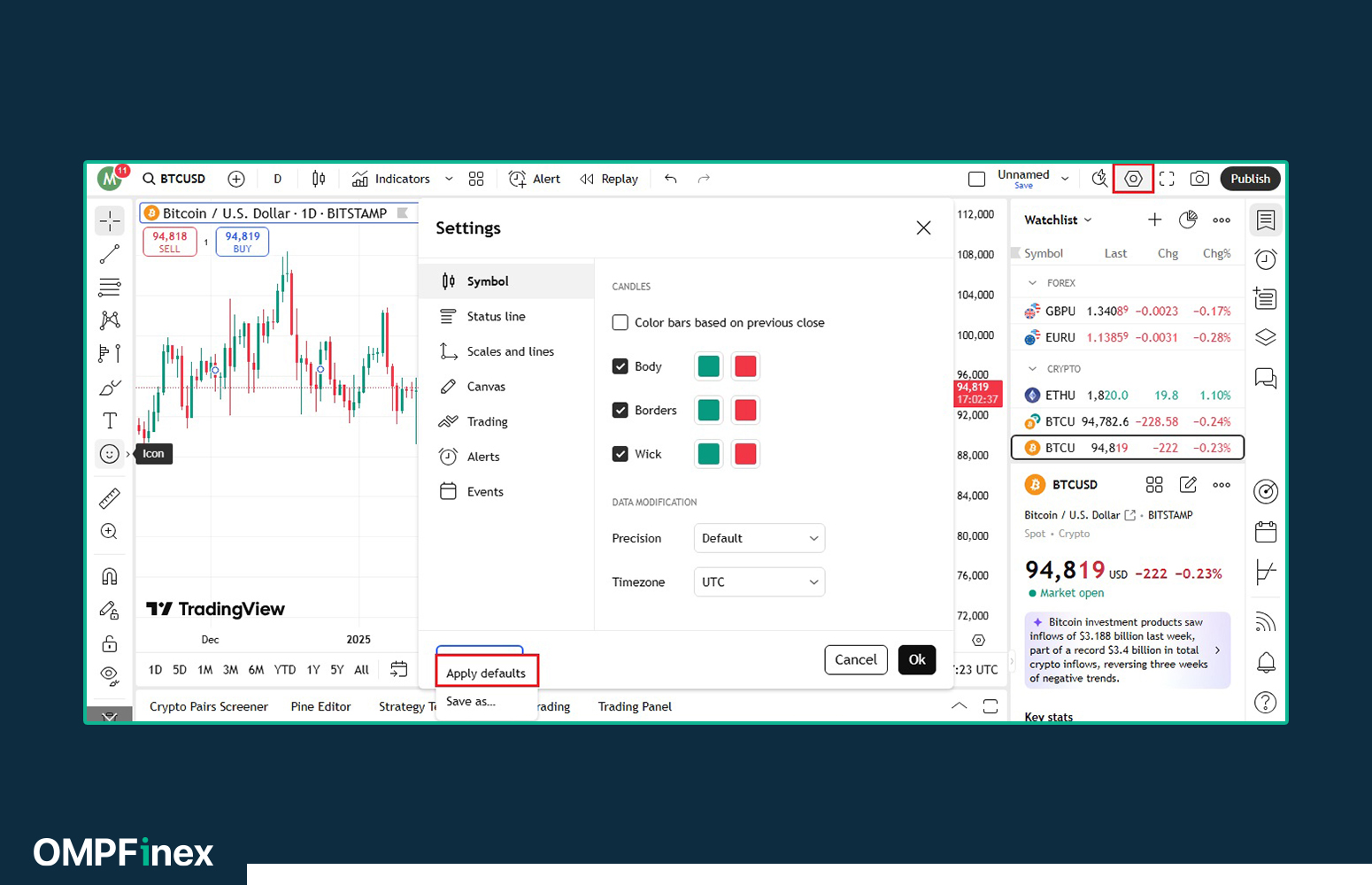Uncheck the Wick checkbox
Viewport: 1372px width, 885px height.
[x=620, y=454]
